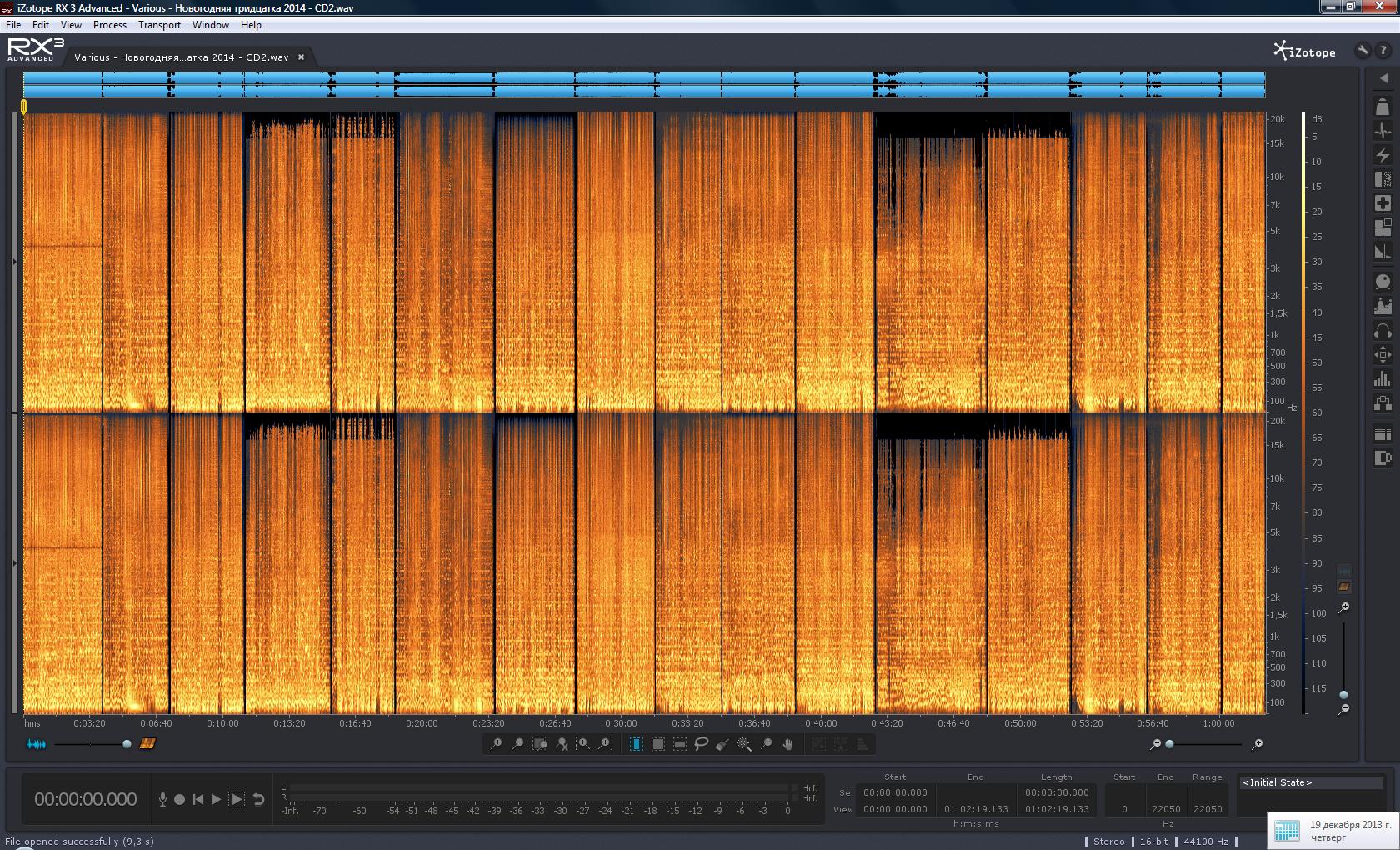Click Zoom to Selection icon
The height and width of the screenshot is (850, 1400).
click(540, 744)
